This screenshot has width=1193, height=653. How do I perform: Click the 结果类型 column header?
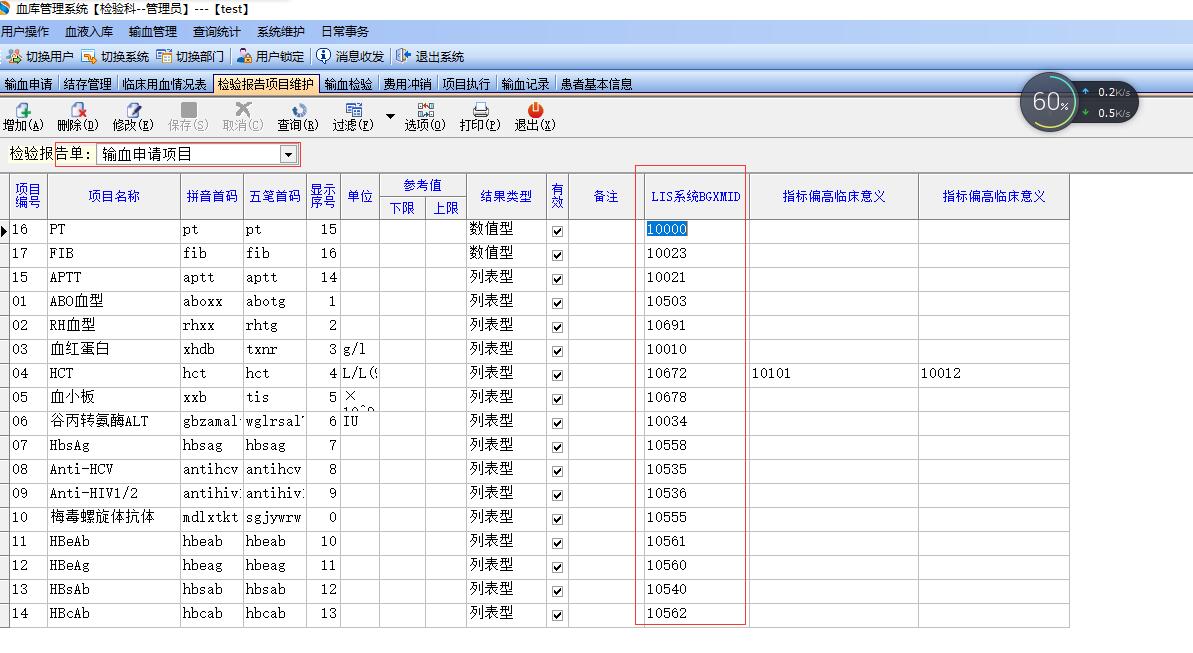[x=506, y=196]
